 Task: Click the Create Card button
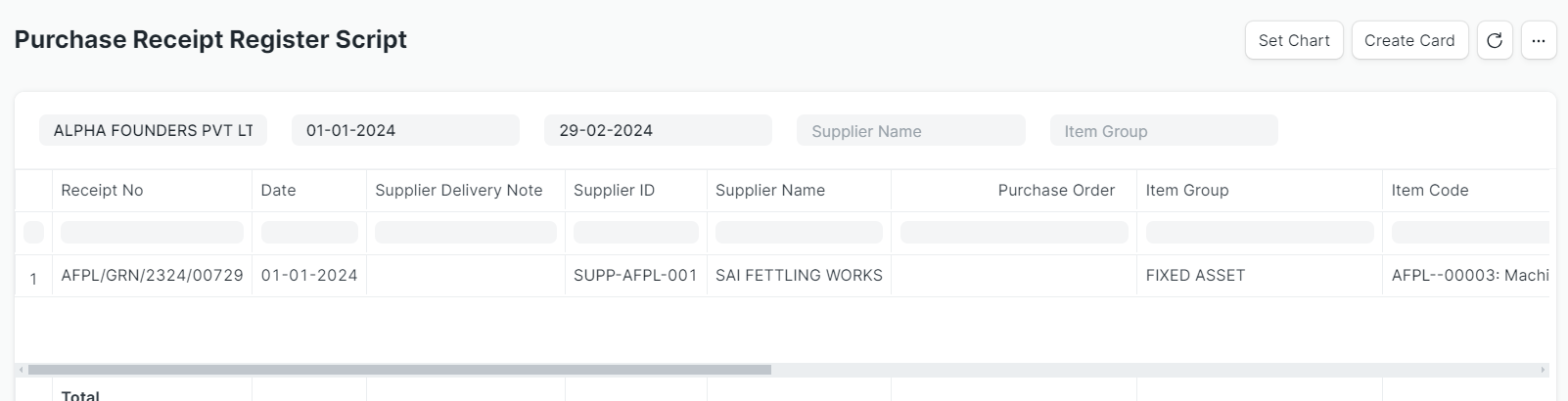[1409, 40]
